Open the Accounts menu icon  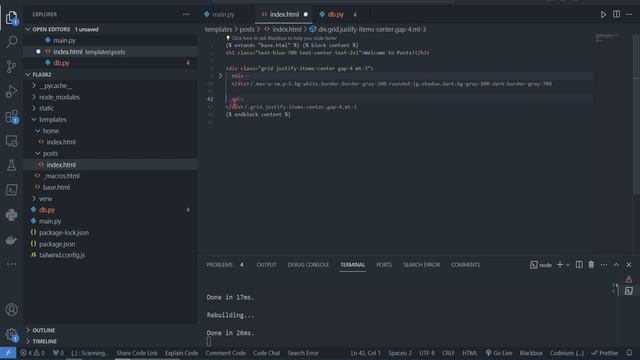[x=11, y=309]
